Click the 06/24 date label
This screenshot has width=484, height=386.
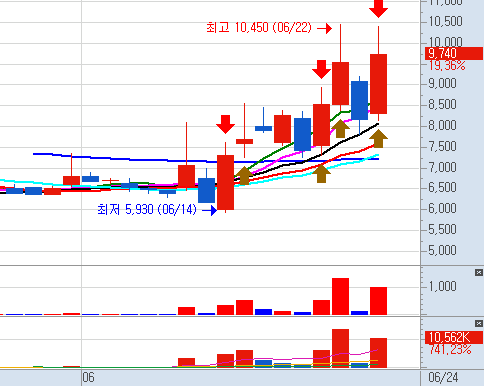coord(443,378)
